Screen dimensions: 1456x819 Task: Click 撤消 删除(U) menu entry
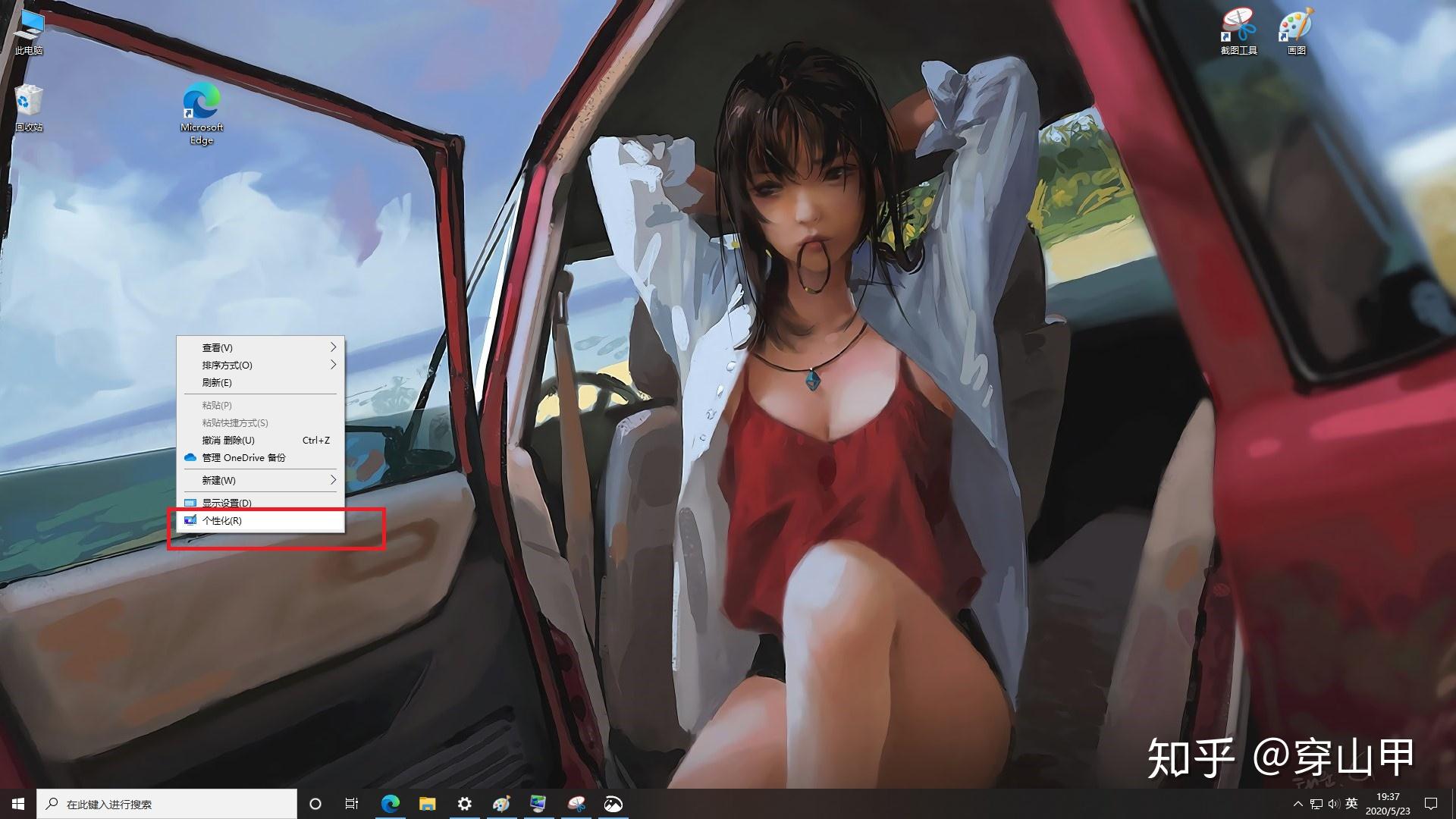click(x=260, y=440)
